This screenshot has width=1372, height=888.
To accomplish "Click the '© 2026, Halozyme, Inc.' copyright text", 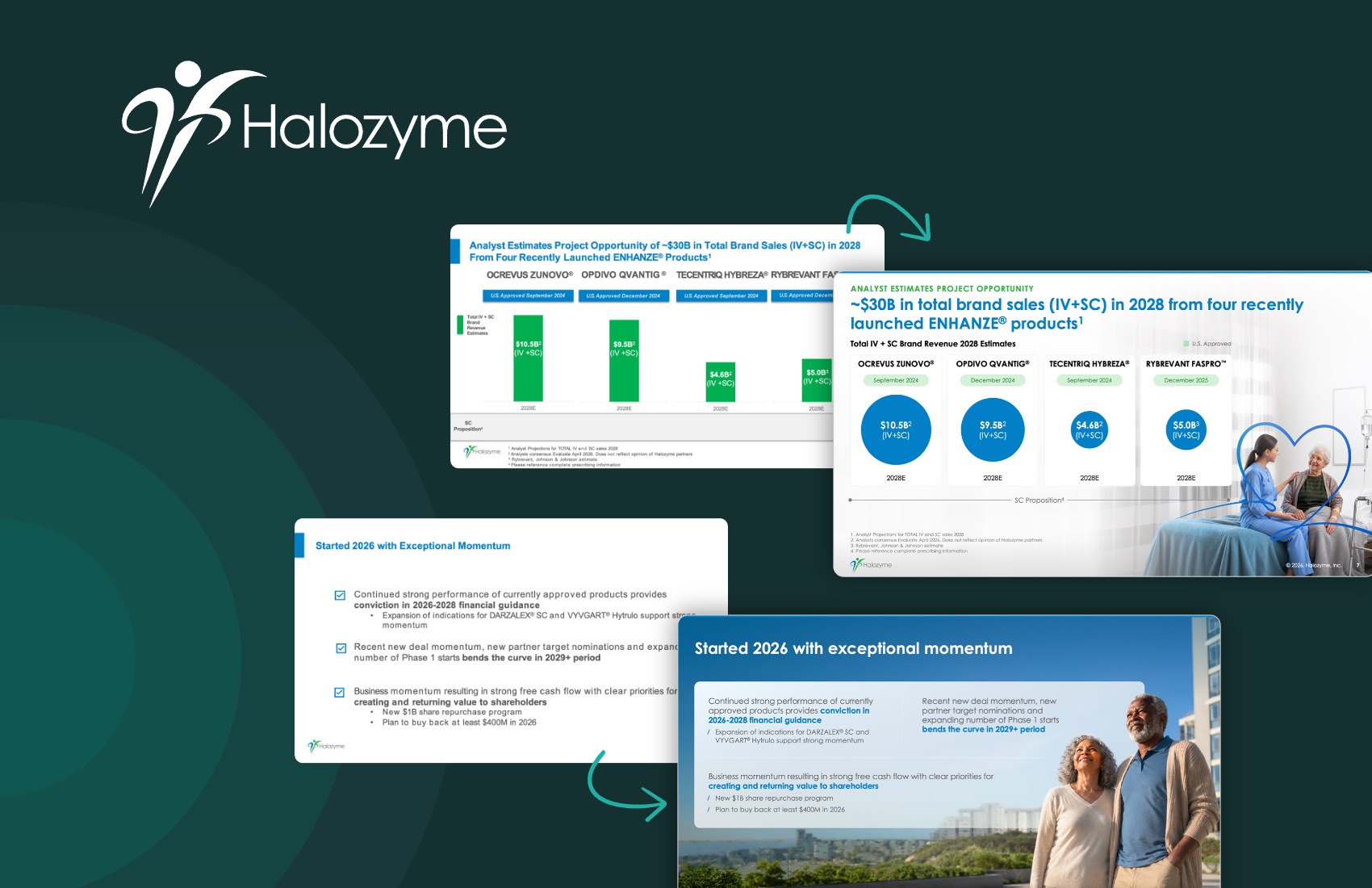I will [x=1313, y=565].
